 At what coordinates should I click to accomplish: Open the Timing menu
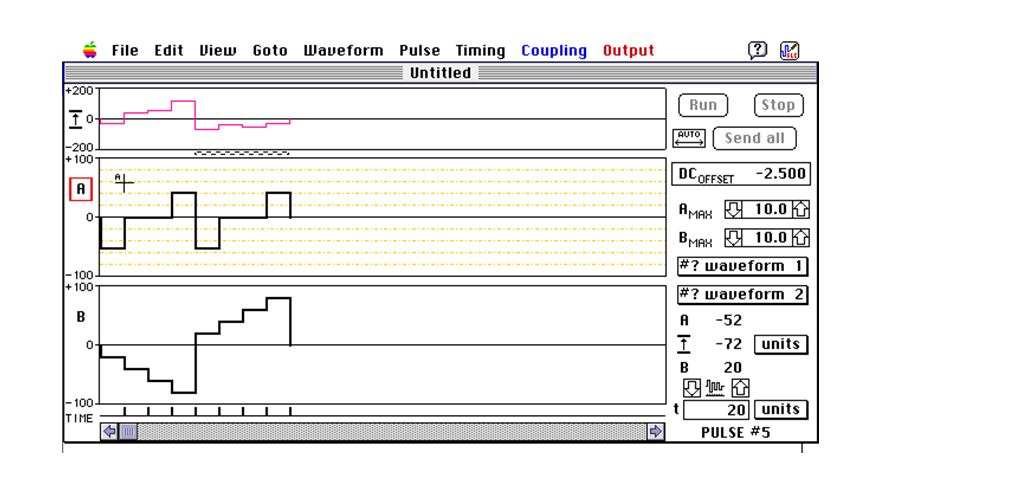click(x=481, y=50)
